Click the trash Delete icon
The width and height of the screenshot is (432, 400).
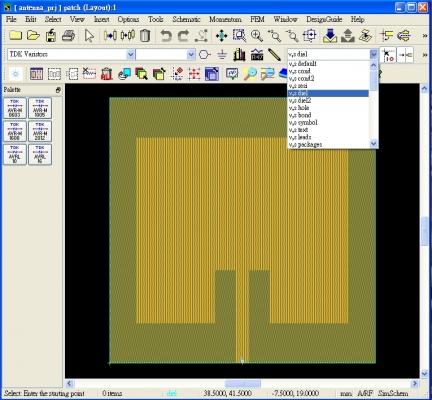point(145,35)
